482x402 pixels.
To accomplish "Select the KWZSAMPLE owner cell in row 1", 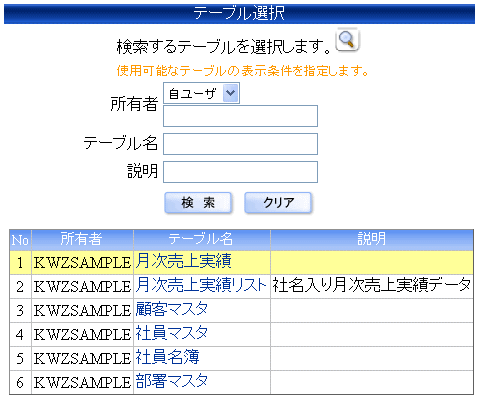I will point(82,262).
